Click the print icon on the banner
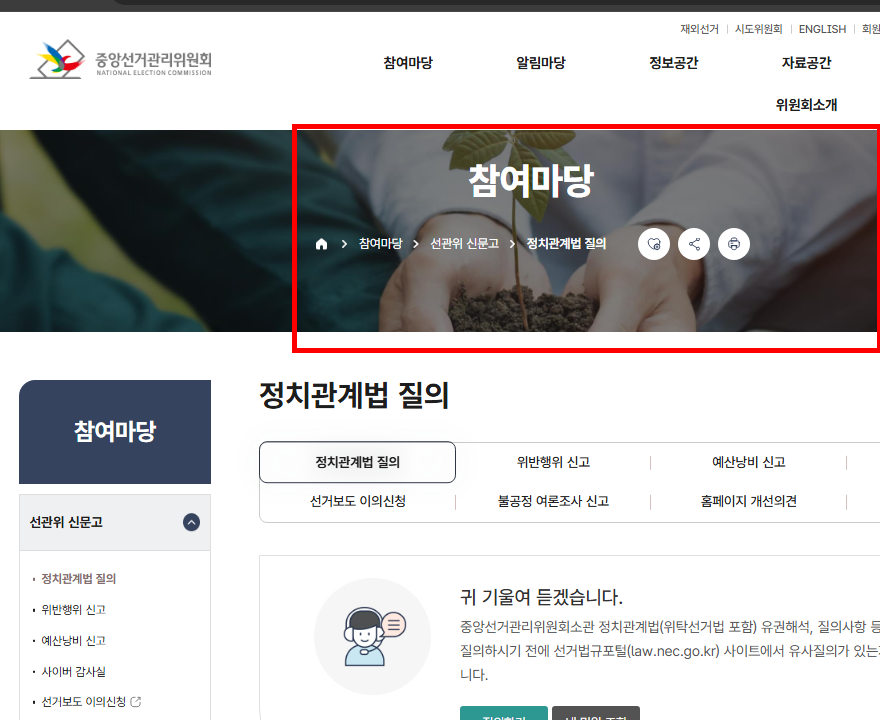Image resolution: width=880 pixels, height=720 pixels. coord(734,243)
